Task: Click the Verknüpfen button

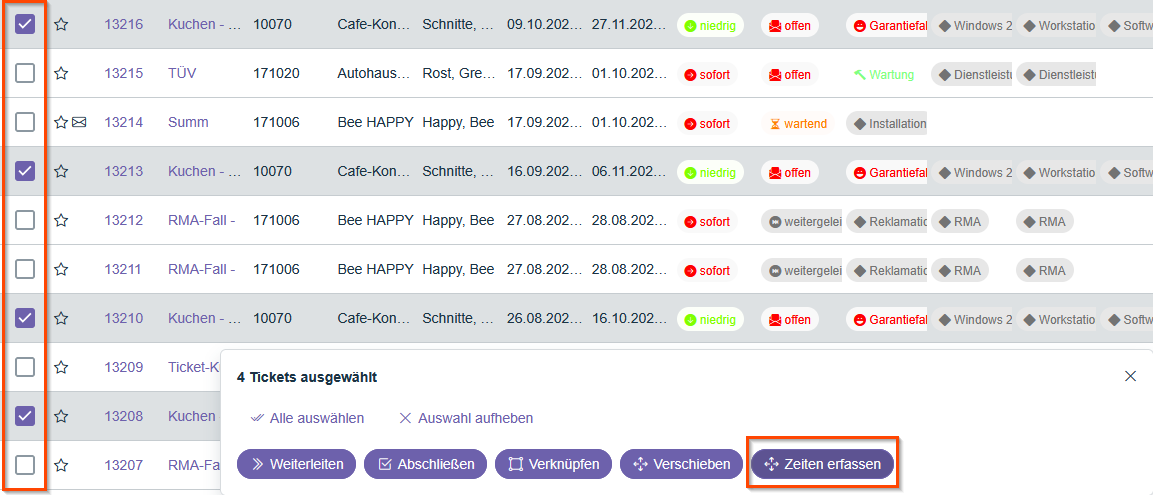Action: 553,464
